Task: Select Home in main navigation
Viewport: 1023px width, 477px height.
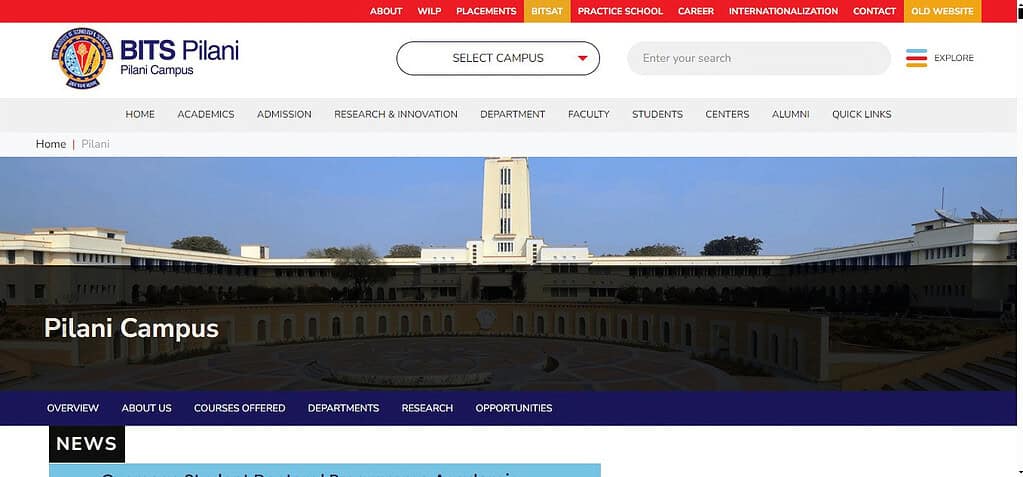Action: coord(140,114)
